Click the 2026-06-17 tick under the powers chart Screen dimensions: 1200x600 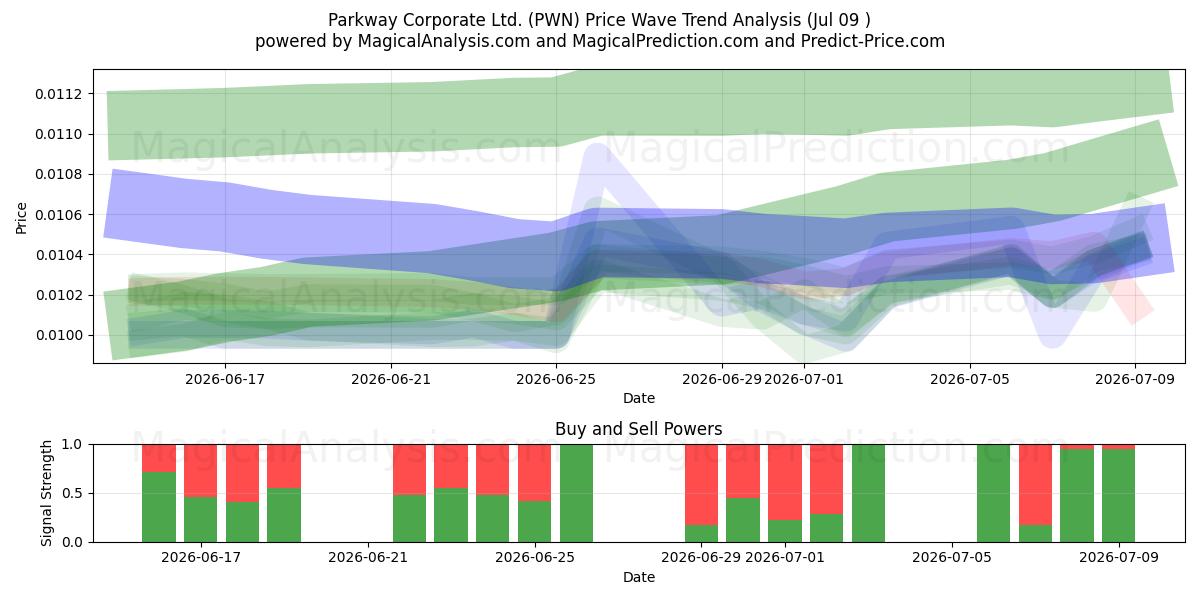click(x=201, y=556)
